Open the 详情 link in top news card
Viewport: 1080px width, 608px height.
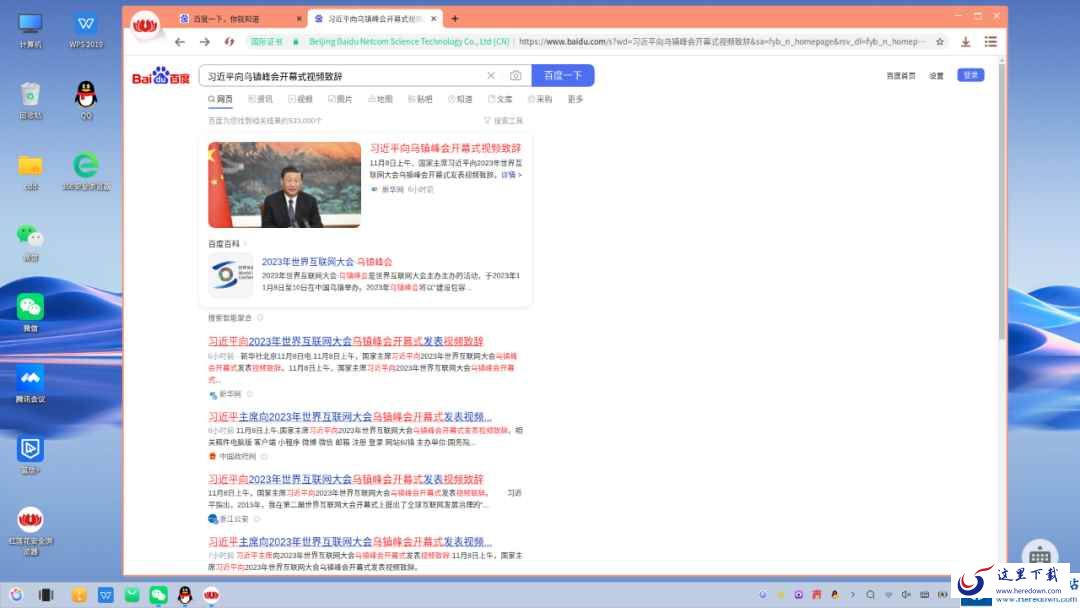pyautogui.click(x=510, y=176)
